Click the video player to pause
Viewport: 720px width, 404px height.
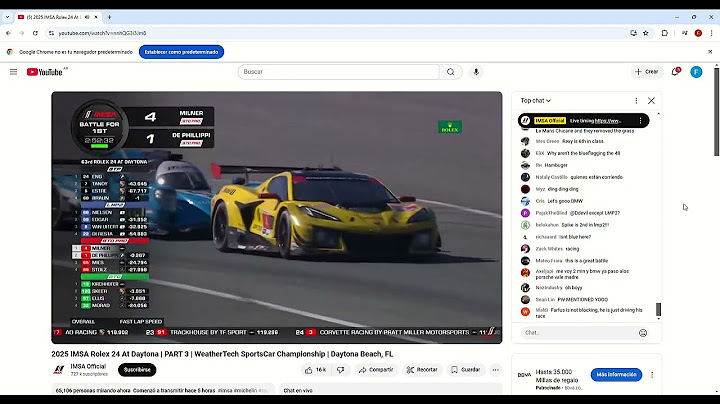click(276, 218)
